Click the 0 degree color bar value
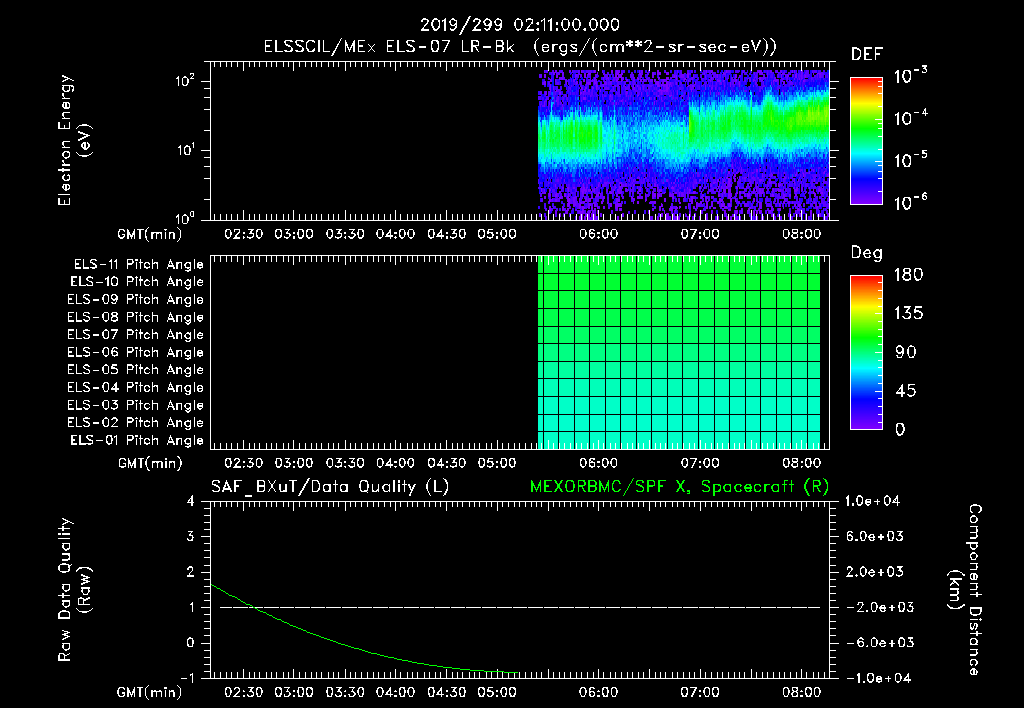This screenshot has height=708, width=1024. pyautogui.click(x=900, y=429)
